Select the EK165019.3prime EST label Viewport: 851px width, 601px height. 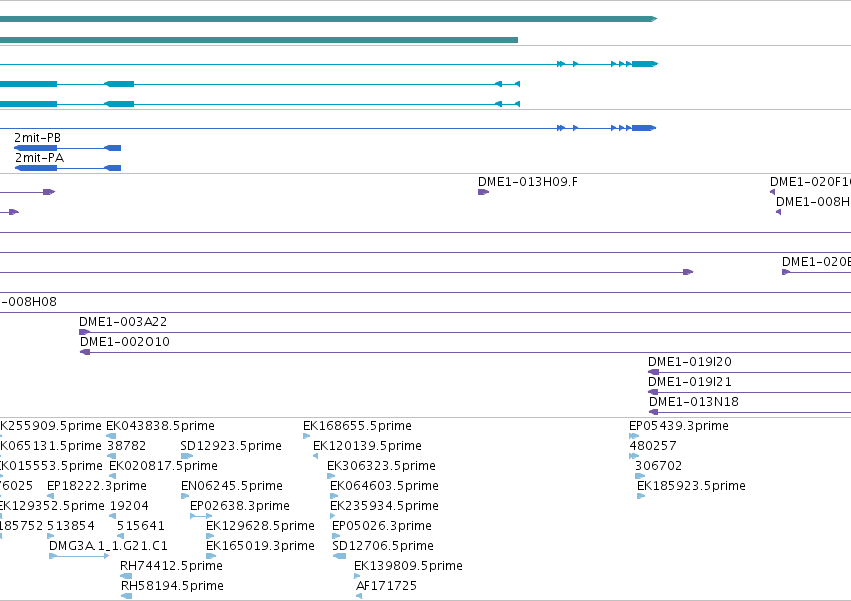(x=260, y=546)
